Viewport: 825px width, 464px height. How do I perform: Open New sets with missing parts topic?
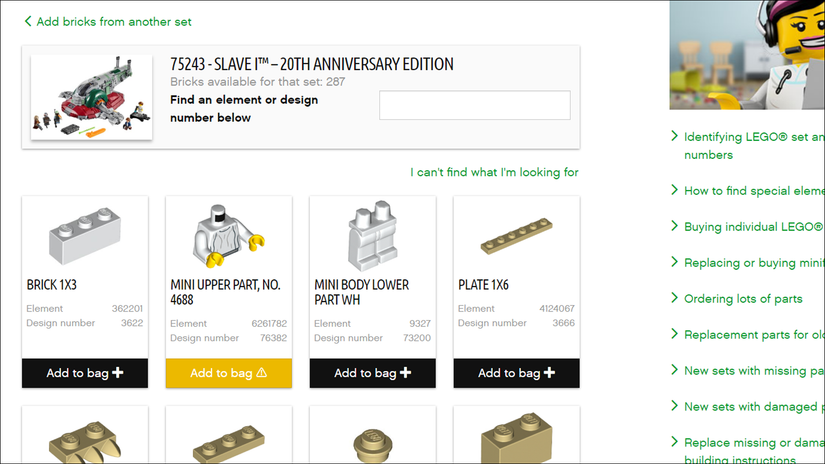(752, 371)
